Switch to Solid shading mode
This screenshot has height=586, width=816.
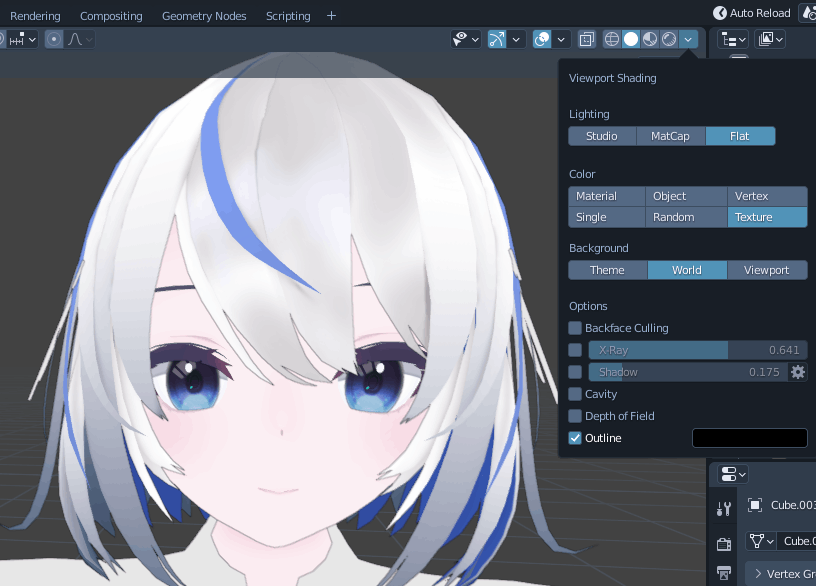click(631, 39)
